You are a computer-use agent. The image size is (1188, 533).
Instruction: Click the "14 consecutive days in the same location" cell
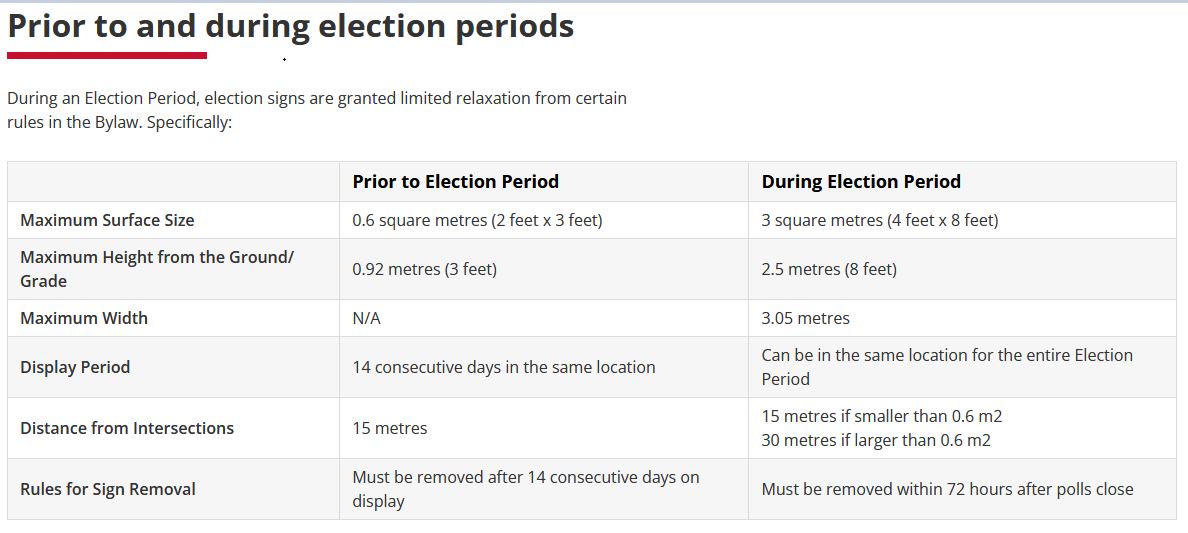503,367
